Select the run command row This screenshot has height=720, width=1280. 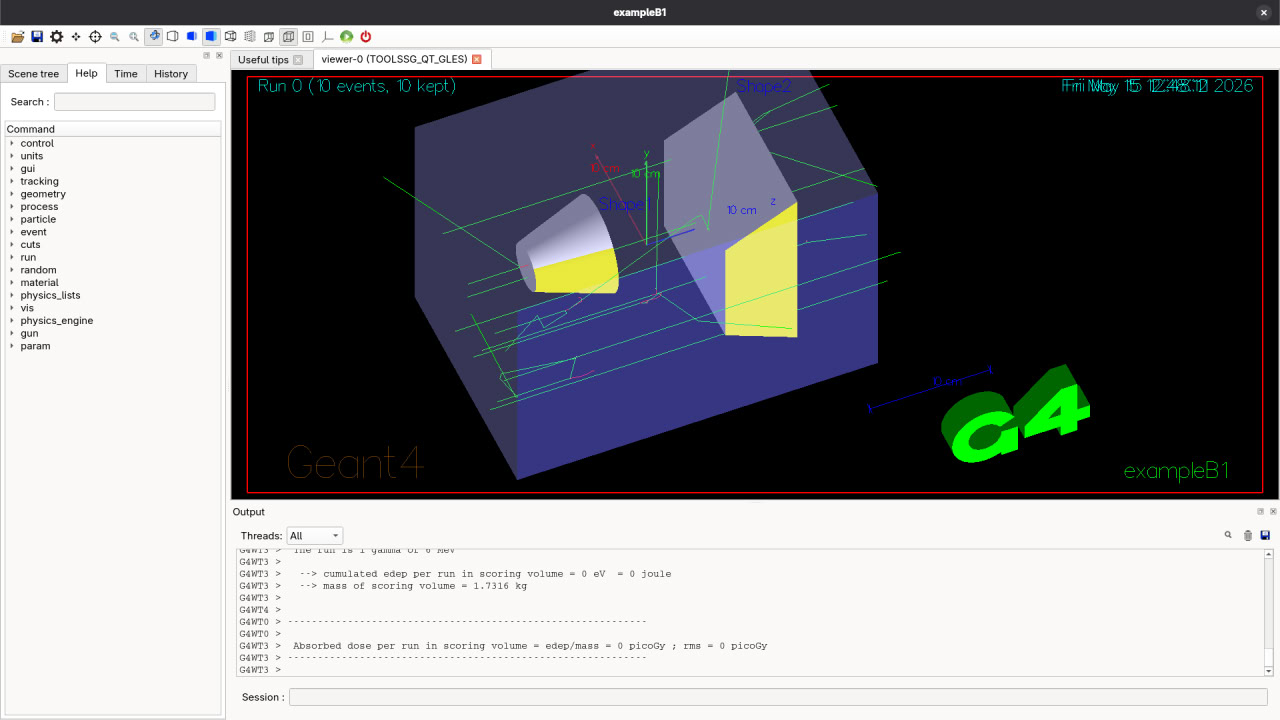113,257
